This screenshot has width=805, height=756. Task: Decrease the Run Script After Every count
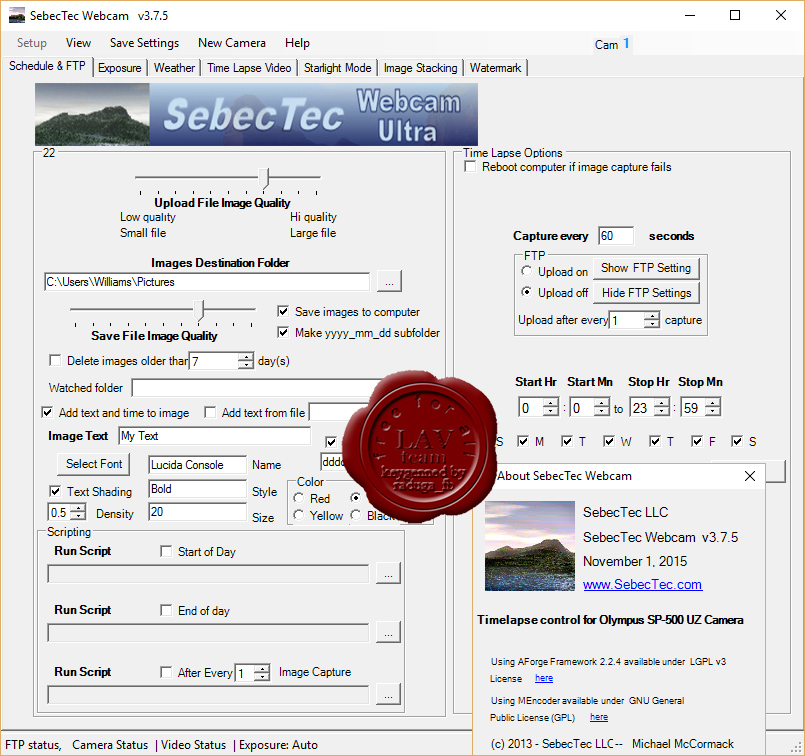pyautogui.click(x=262, y=676)
